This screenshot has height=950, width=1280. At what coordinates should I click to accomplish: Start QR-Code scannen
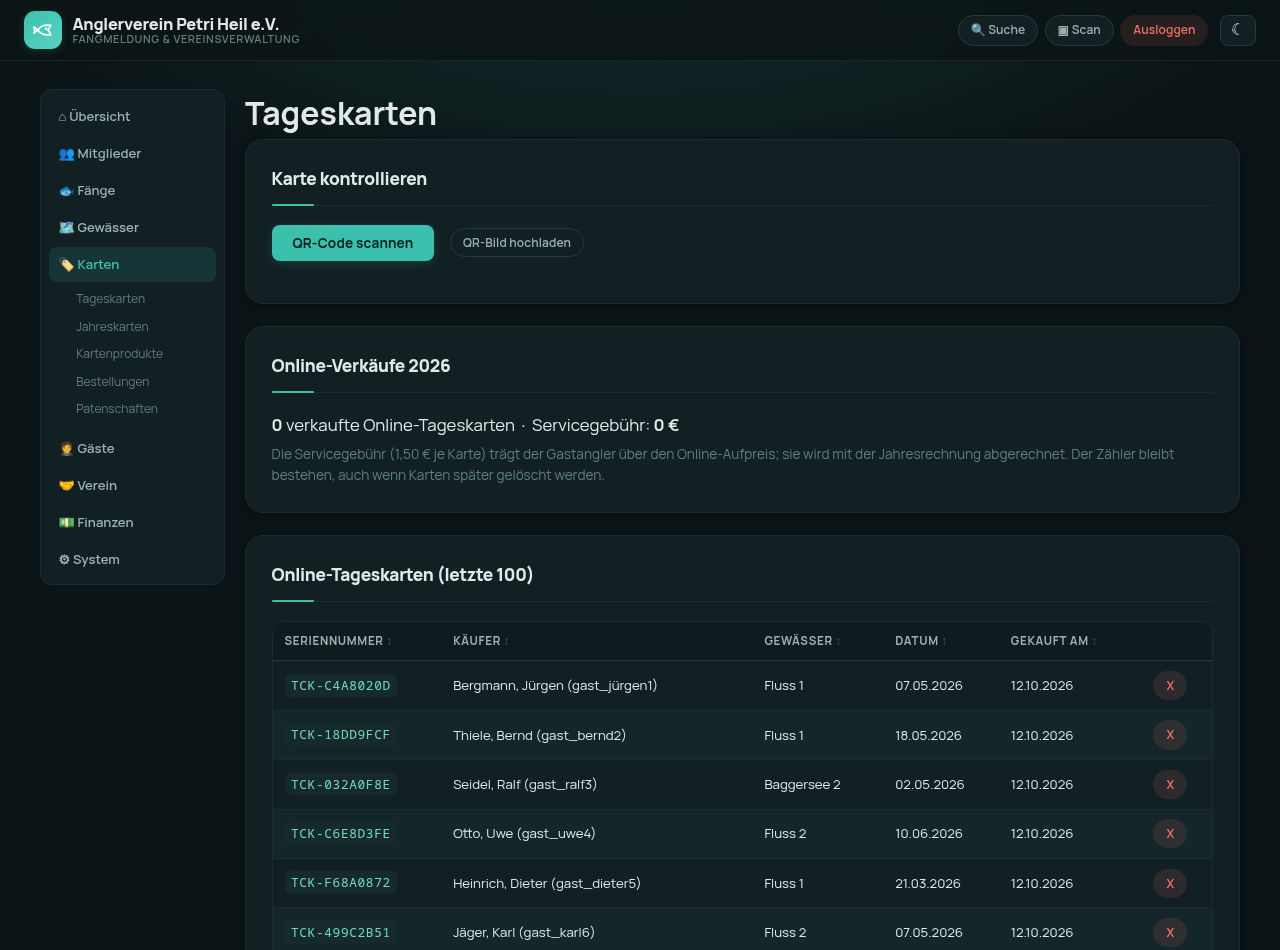pyautogui.click(x=353, y=243)
